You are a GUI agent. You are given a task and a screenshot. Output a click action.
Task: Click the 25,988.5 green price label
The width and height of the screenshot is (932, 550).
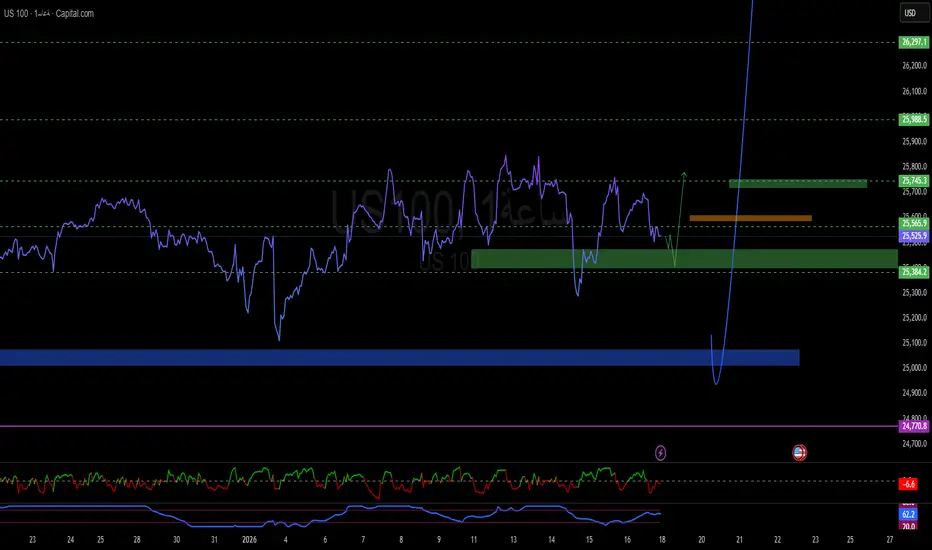(914, 119)
